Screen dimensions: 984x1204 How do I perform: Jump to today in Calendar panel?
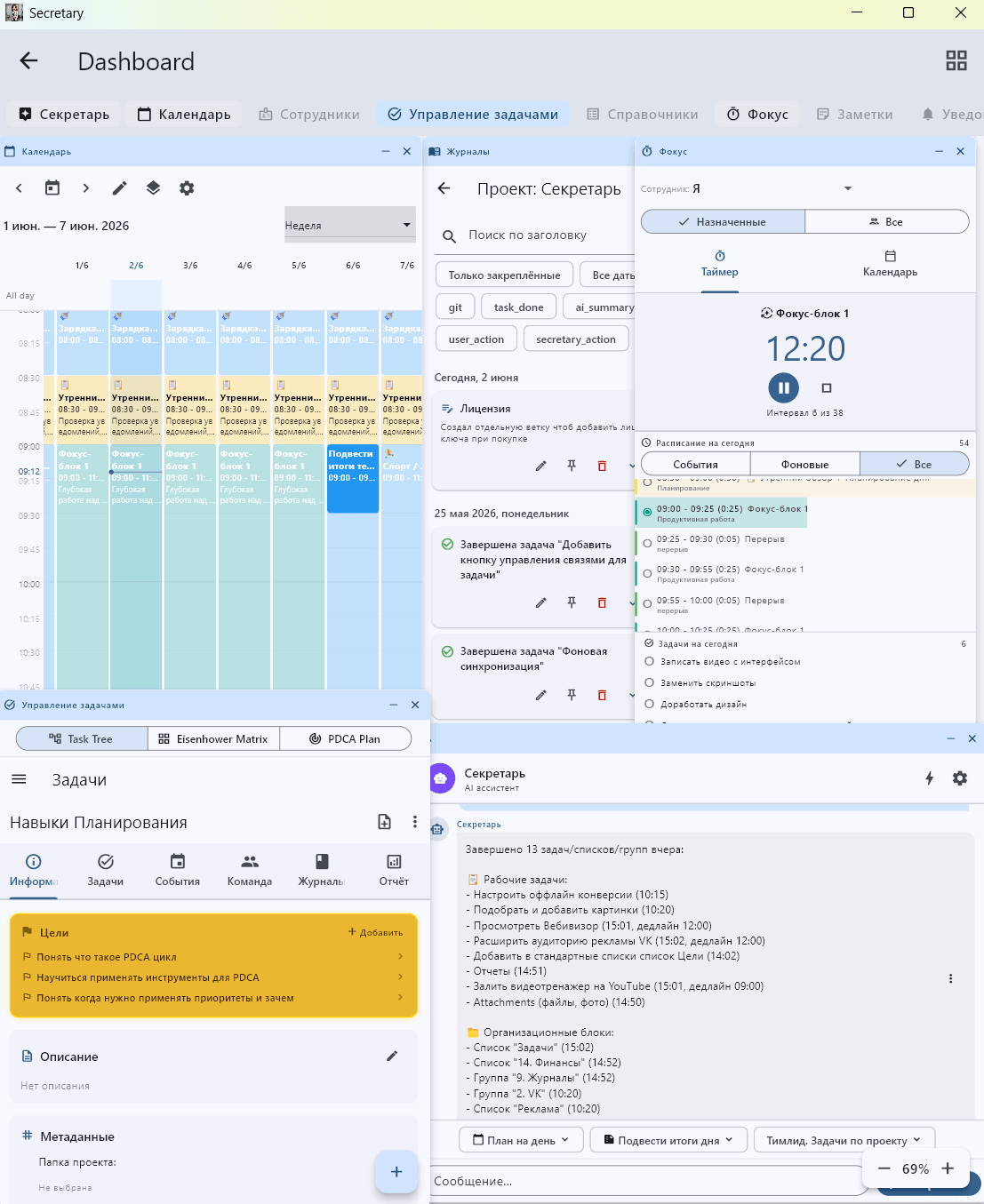(52, 188)
